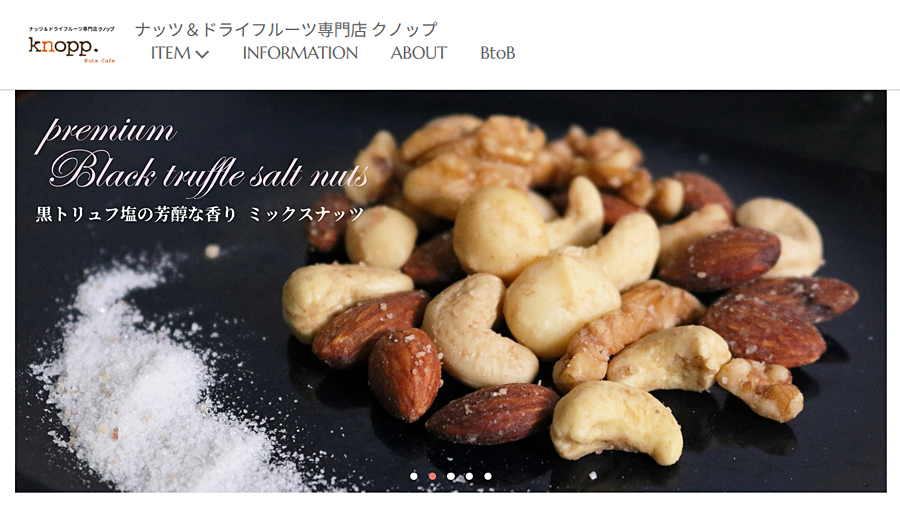Open the ITEM navigation menu
This screenshot has height=510, width=900.
point(179,53)
